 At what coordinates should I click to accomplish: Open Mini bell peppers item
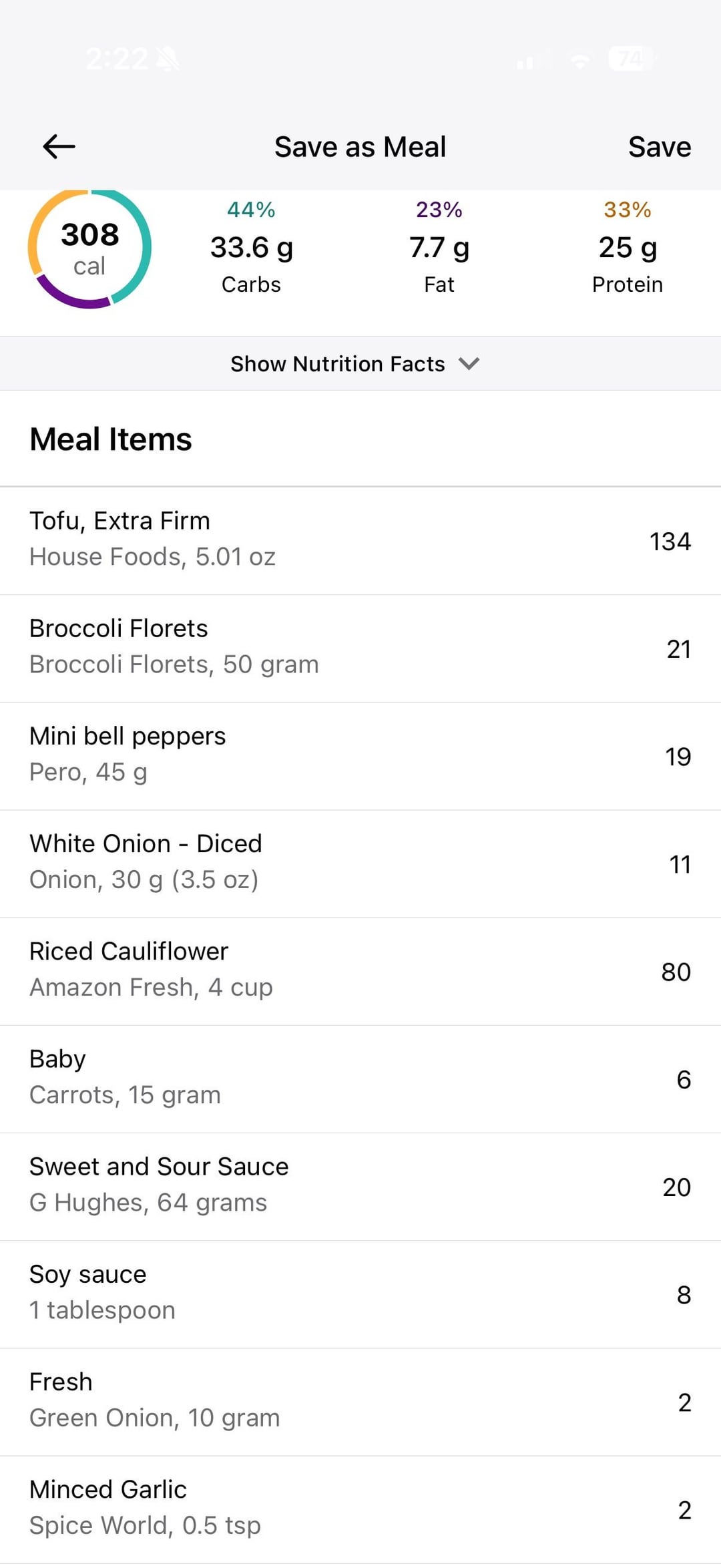360,756
